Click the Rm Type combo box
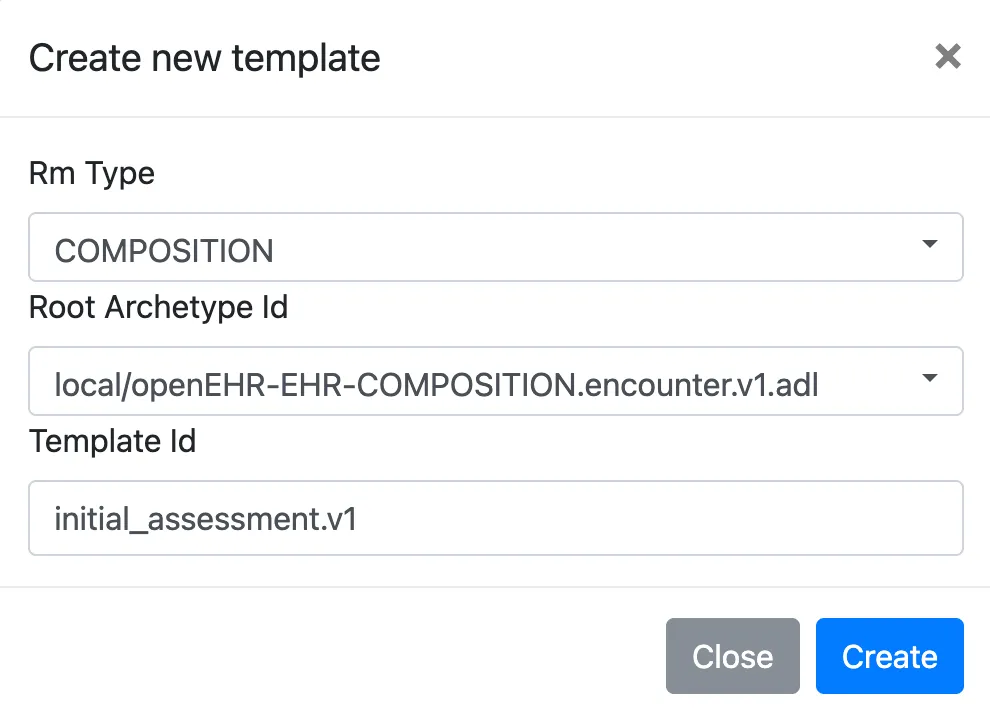This screenshot has width=990, height=720. pos(495,246)
